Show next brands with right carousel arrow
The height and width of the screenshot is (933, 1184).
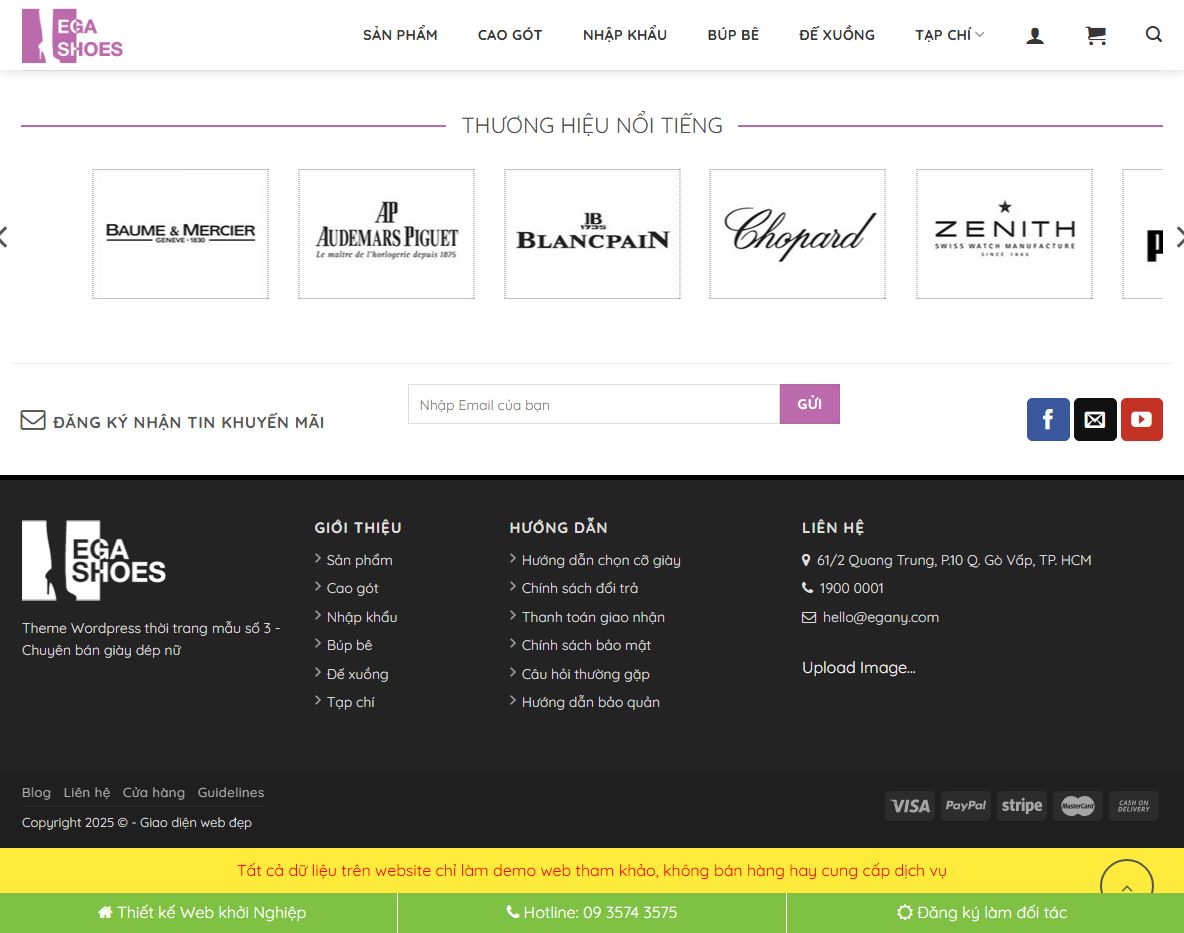click(x=1179, y=237)
